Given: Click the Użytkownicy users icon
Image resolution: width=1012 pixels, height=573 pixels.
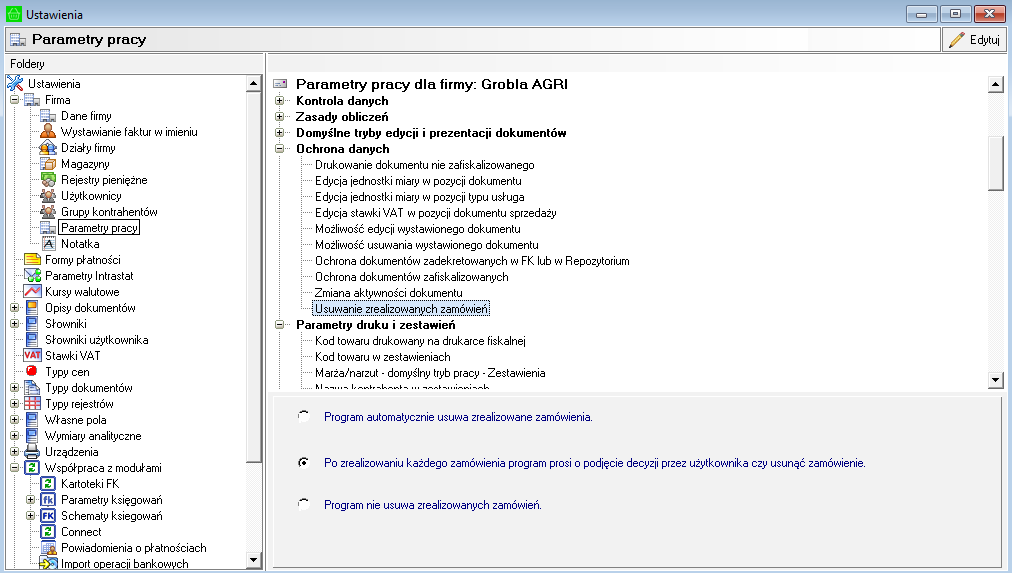Looking at the screenshot, I should point(48,196).
